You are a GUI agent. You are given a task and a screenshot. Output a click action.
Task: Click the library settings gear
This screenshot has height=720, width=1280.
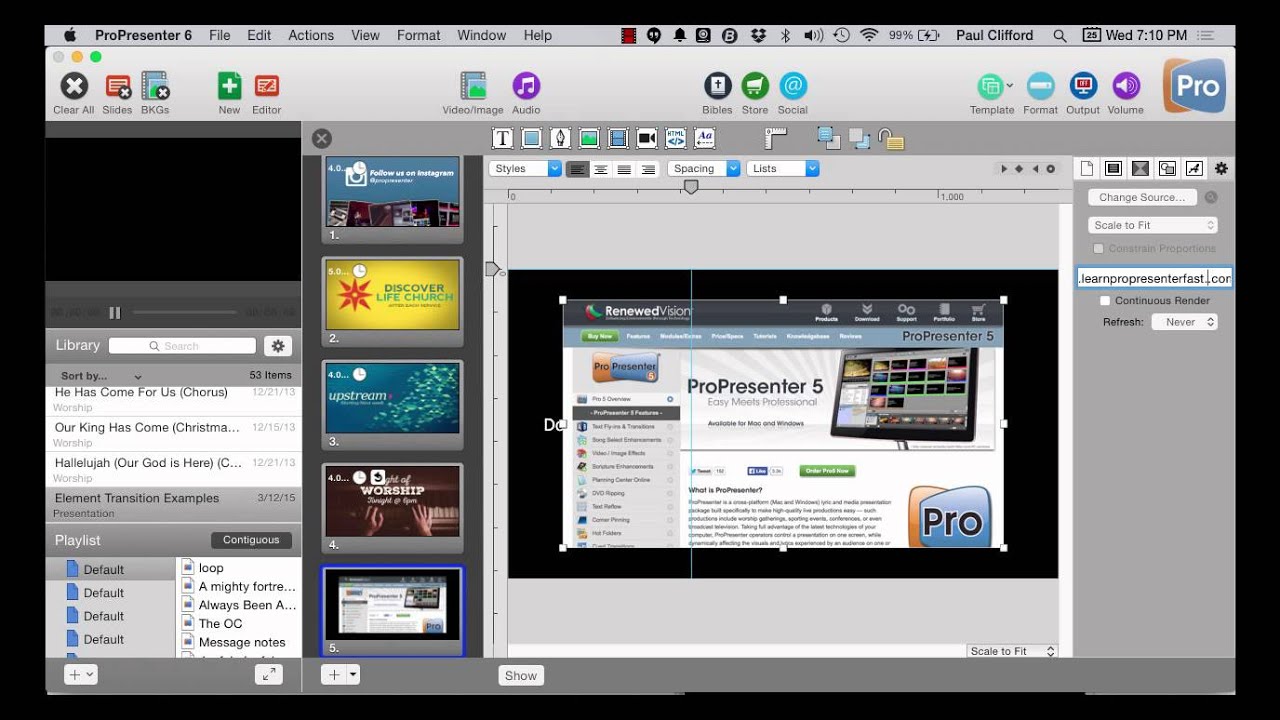tap(278, 346)
